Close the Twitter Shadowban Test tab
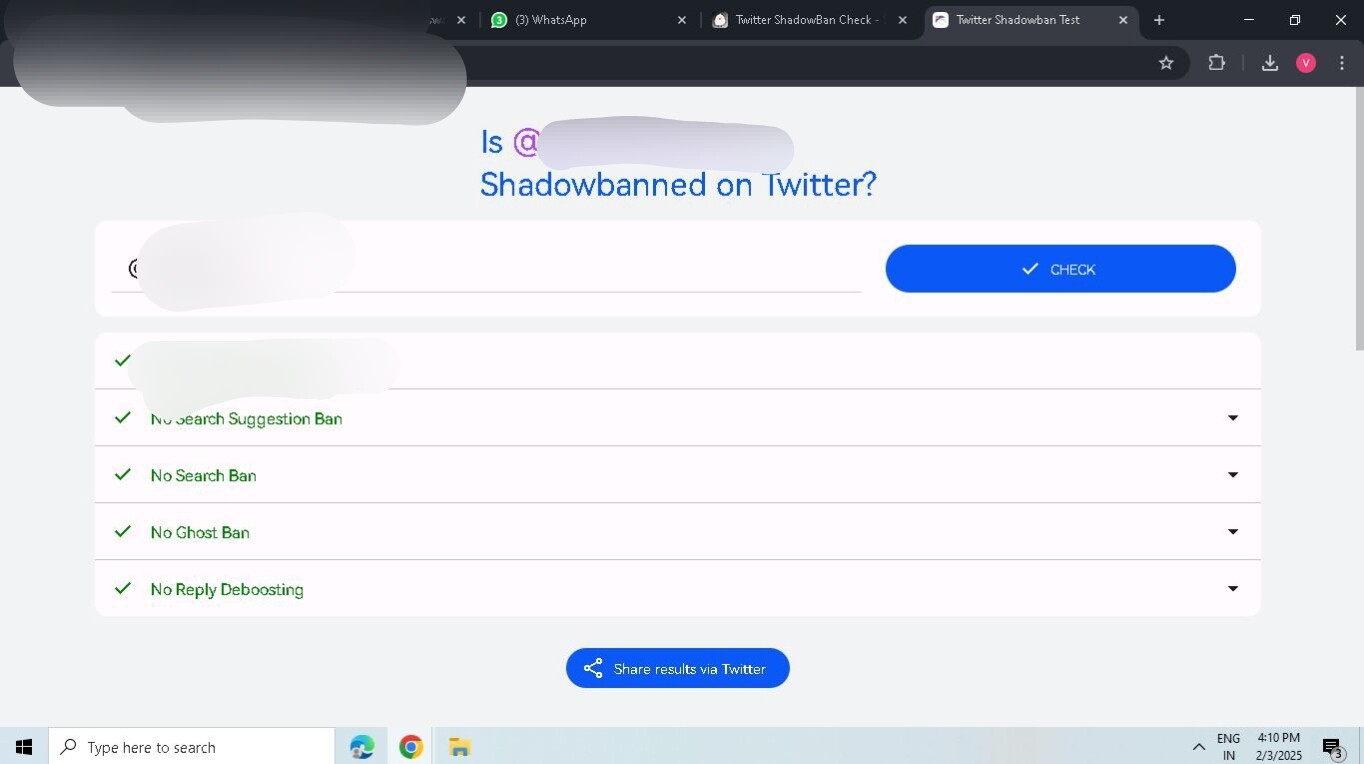Image resolution: width=1364 pixels, height=764 pixels. pyautogui.click(x=1123, y=20)
